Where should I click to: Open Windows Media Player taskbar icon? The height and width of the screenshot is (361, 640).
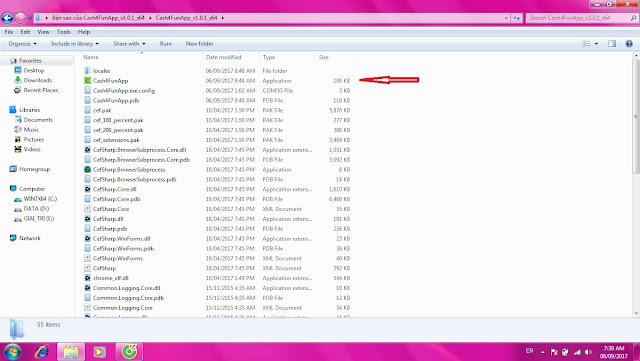click(99, 352)
